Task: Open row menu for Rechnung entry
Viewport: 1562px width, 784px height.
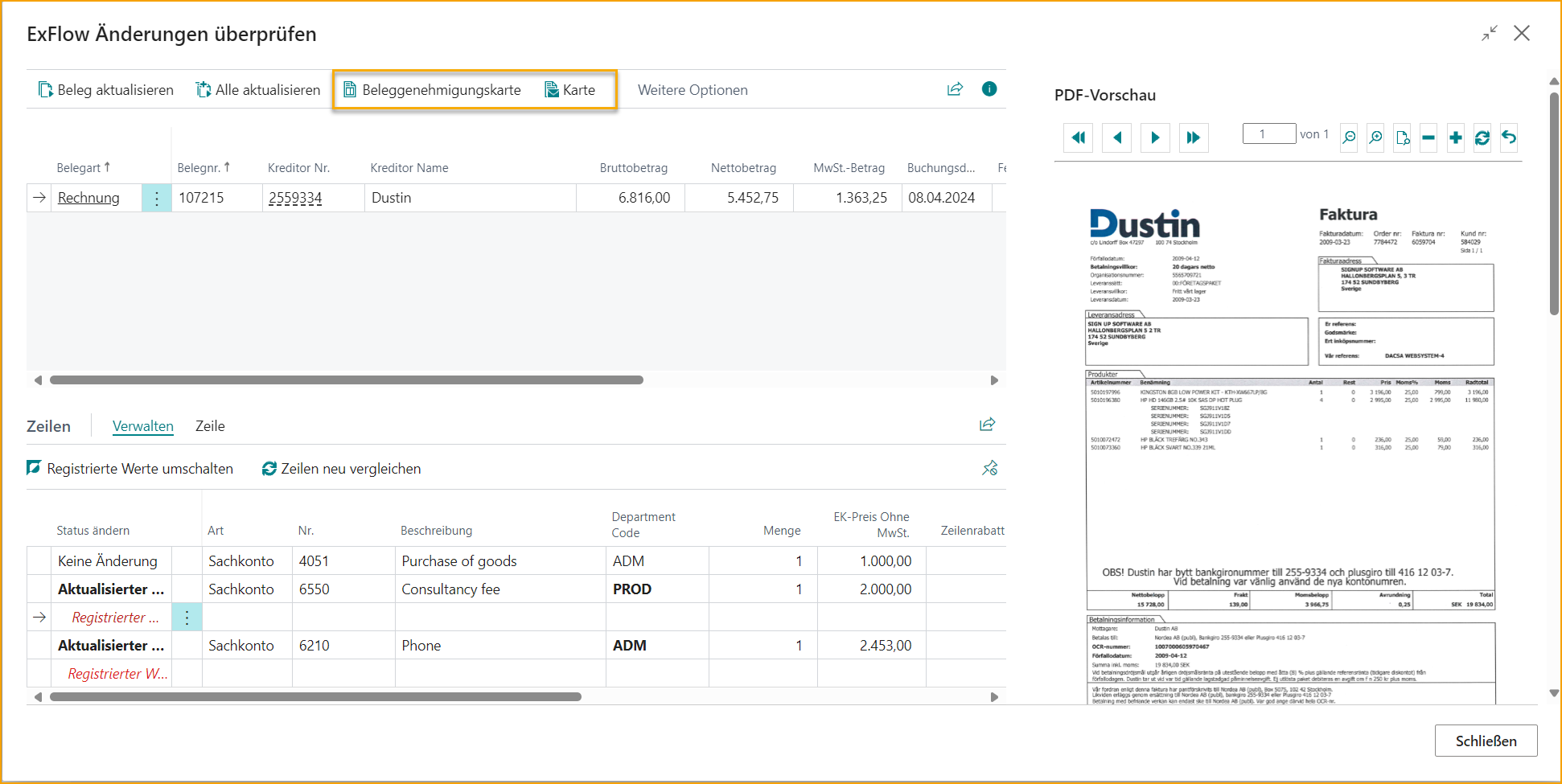Action: click(157, 198)
